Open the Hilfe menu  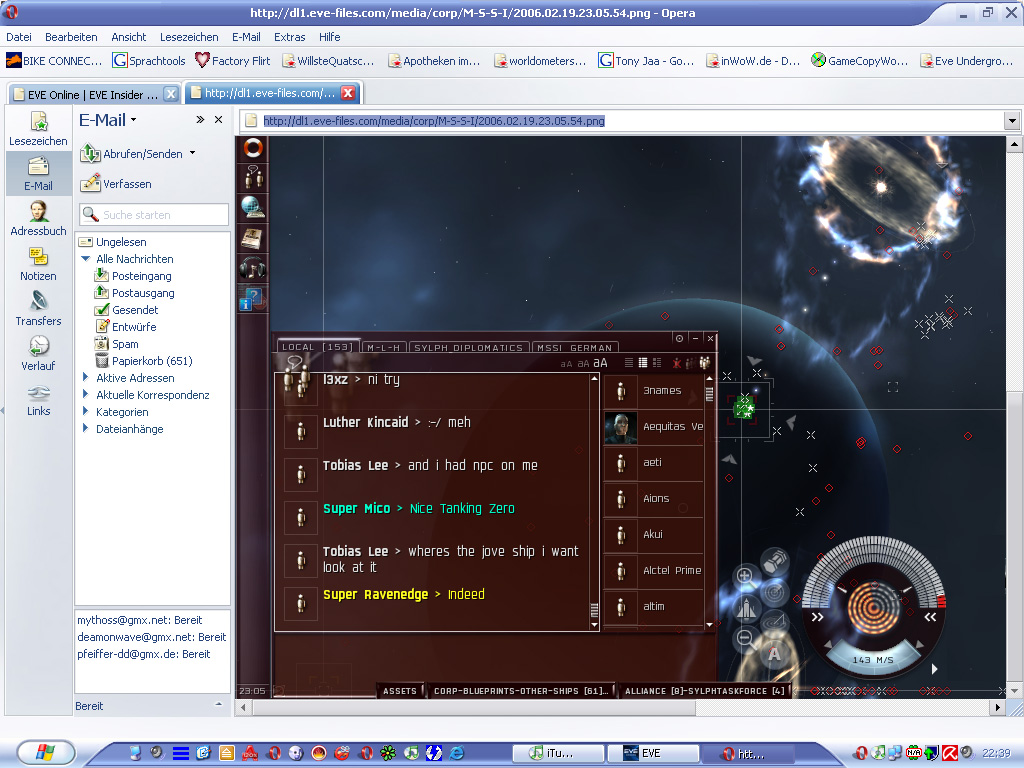click(x=329, y=37)
